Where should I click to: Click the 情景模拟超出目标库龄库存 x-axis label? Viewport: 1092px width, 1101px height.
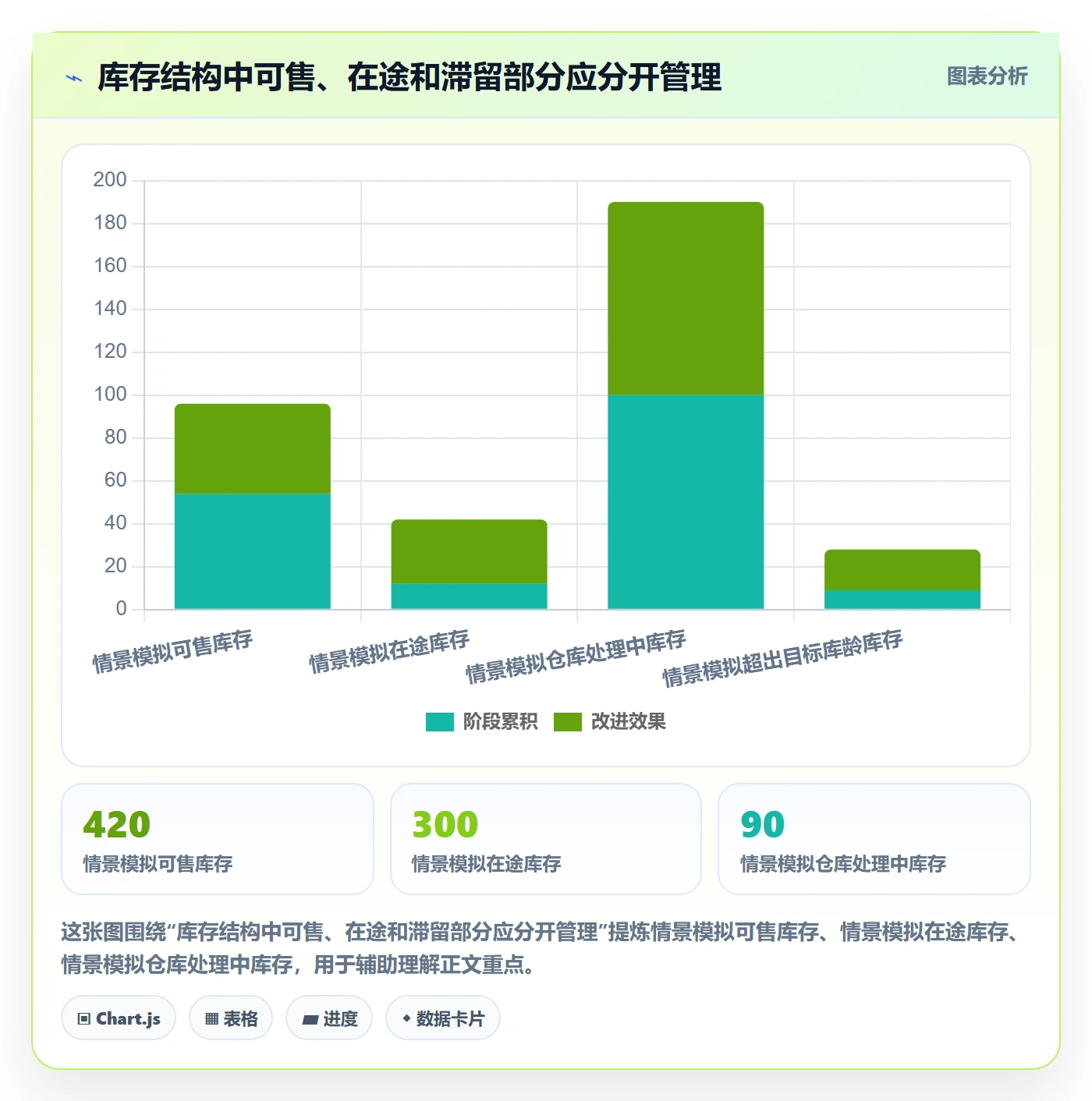coord(782,659)
